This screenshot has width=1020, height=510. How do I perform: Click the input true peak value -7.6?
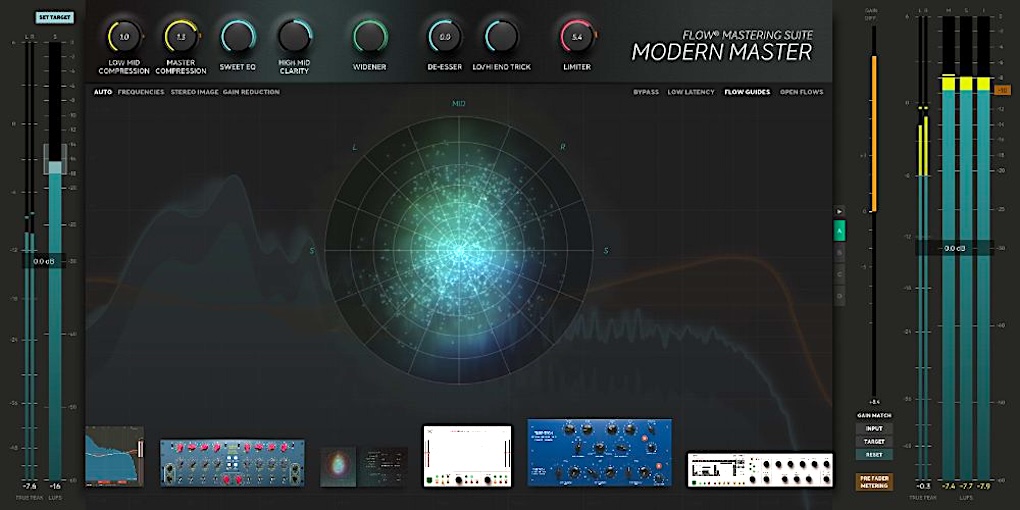(x=29, y=486)
